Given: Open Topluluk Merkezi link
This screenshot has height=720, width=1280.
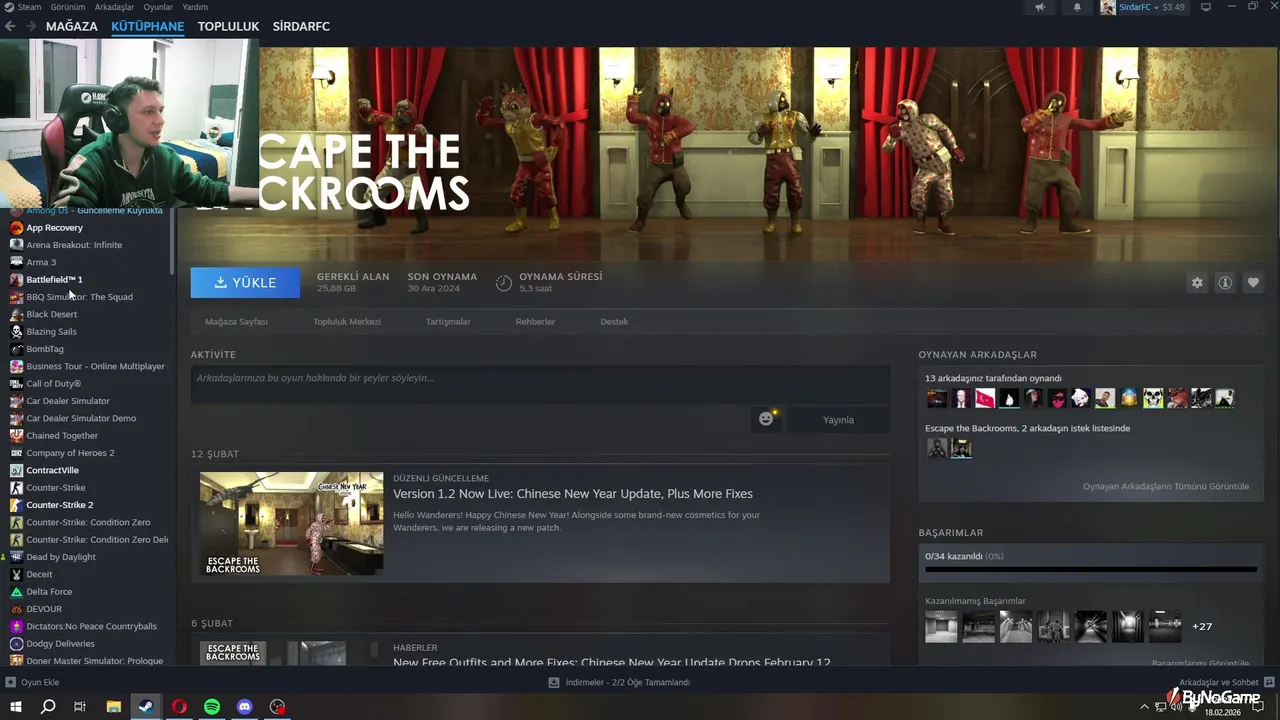Looking at the screenshot, I should 347,321.
